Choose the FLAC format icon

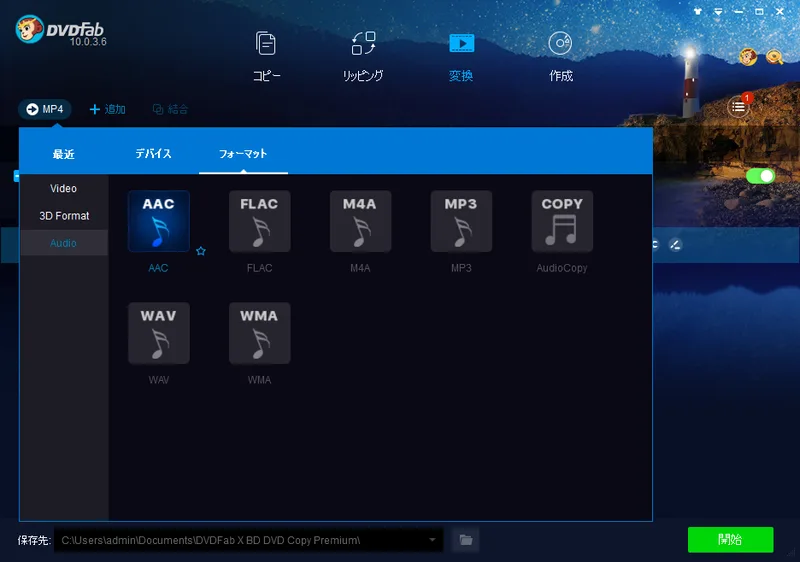click(259, 222)
